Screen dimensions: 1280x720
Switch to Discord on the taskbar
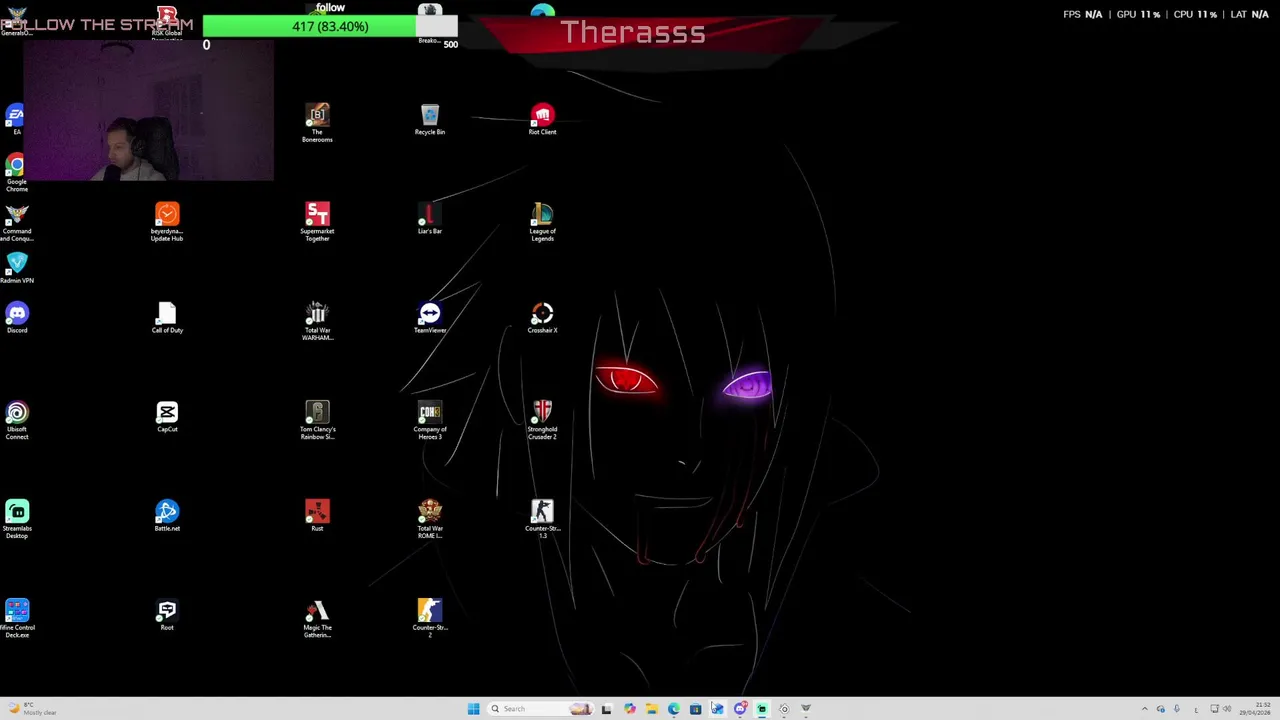741,709
